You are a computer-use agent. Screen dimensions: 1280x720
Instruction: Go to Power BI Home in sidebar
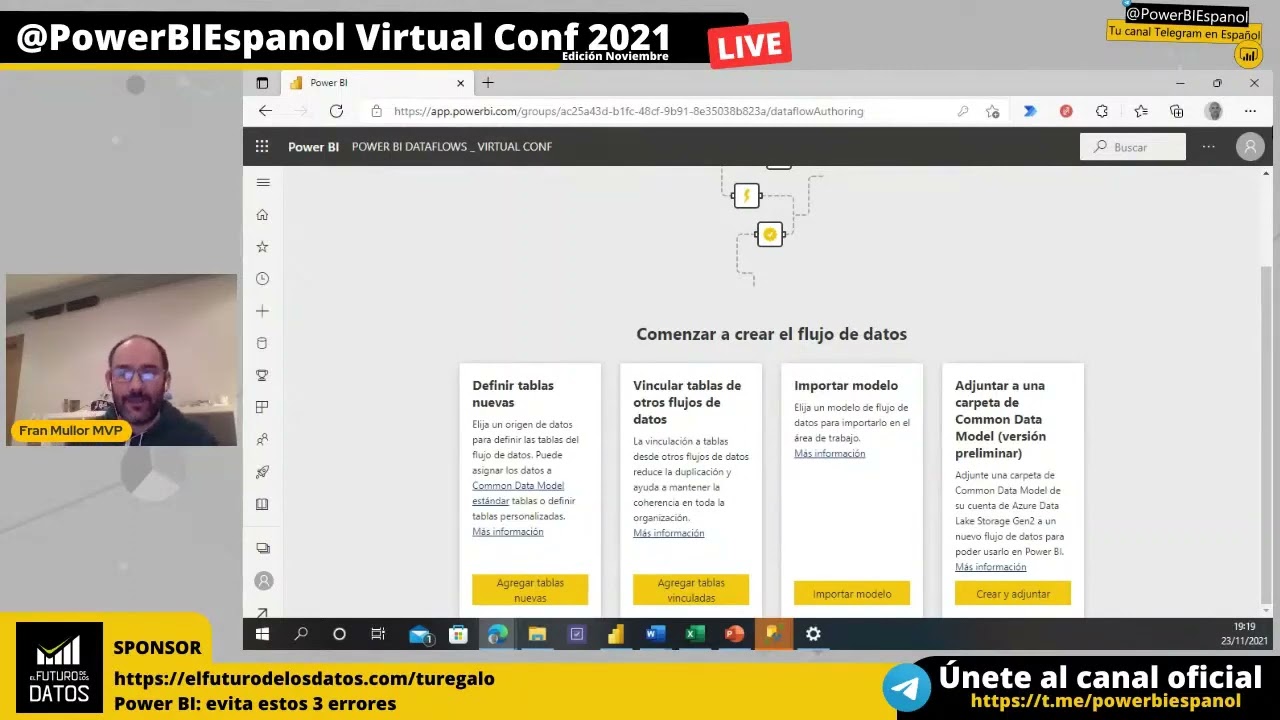point(262,214)
